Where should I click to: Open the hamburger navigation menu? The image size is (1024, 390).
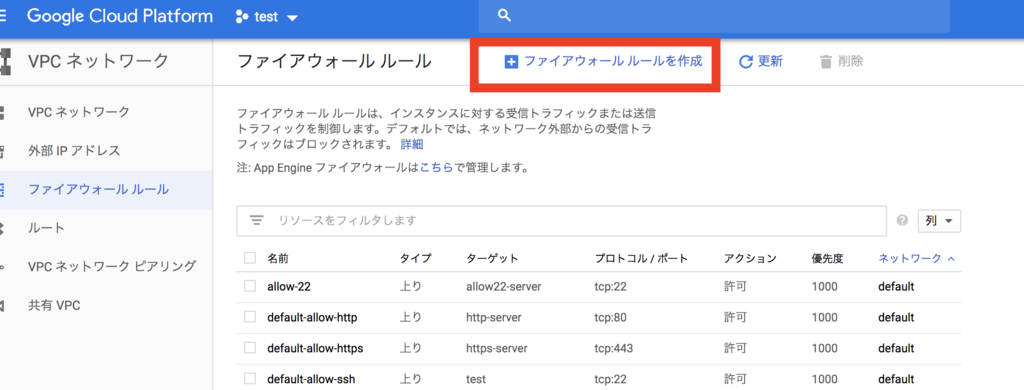tap(3, 16)
